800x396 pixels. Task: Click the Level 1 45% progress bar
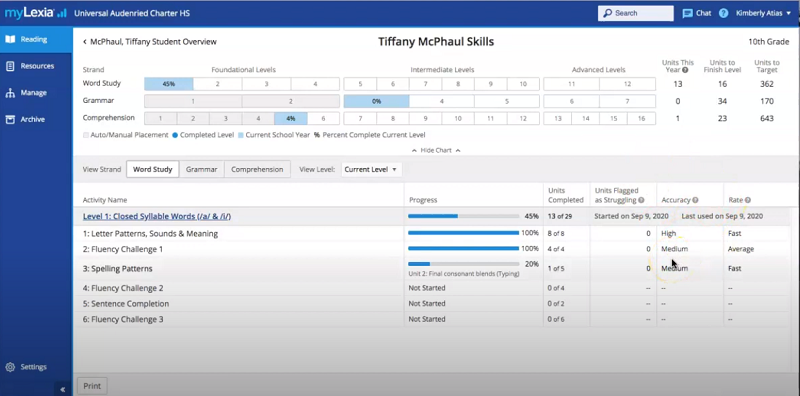[463, 216]
